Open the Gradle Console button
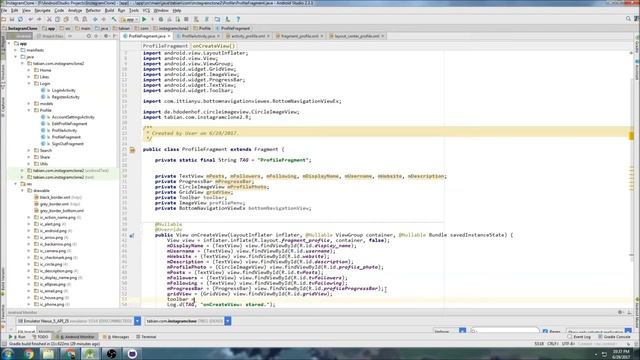The width and height of the screenshot is (640, 360). tap(615, 337)
